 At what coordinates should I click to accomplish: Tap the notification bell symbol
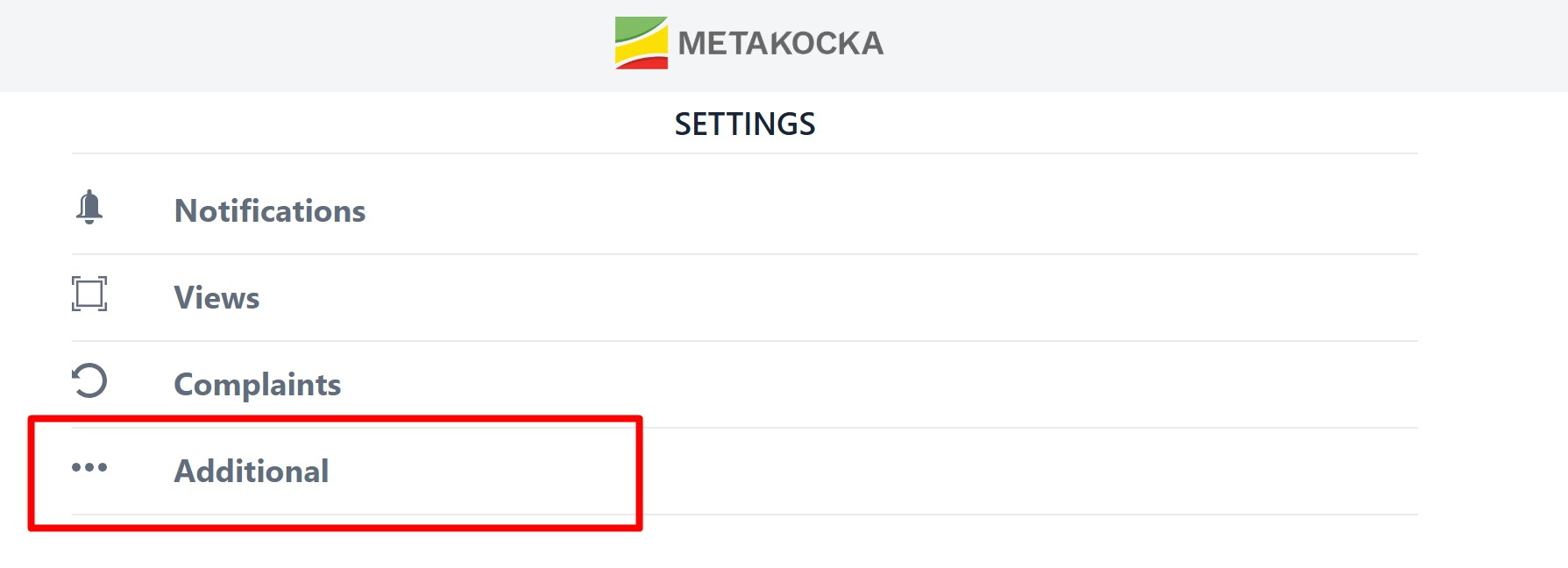click(x=89, y=208)
